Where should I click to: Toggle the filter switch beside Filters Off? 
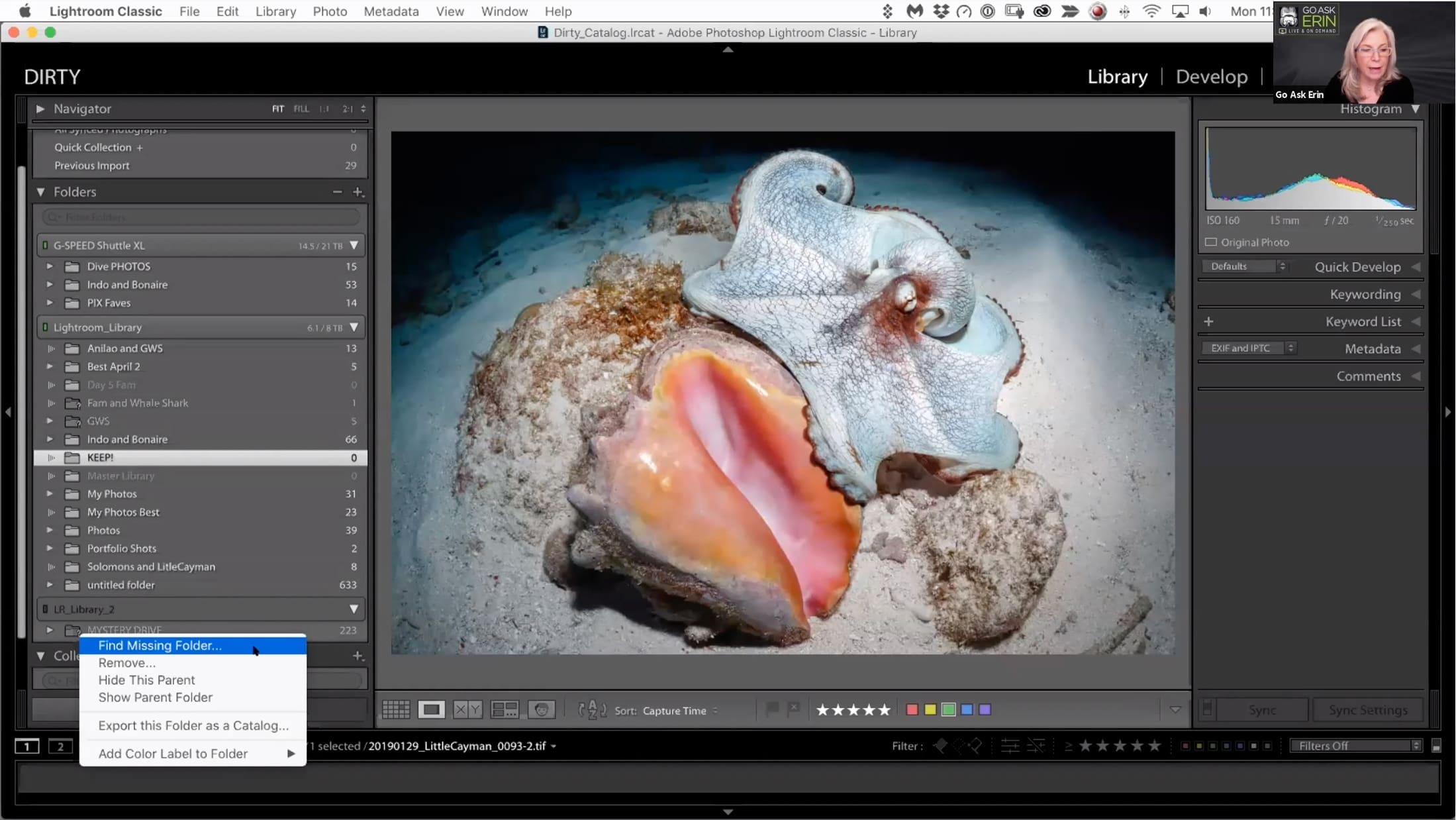[1436, 746]
